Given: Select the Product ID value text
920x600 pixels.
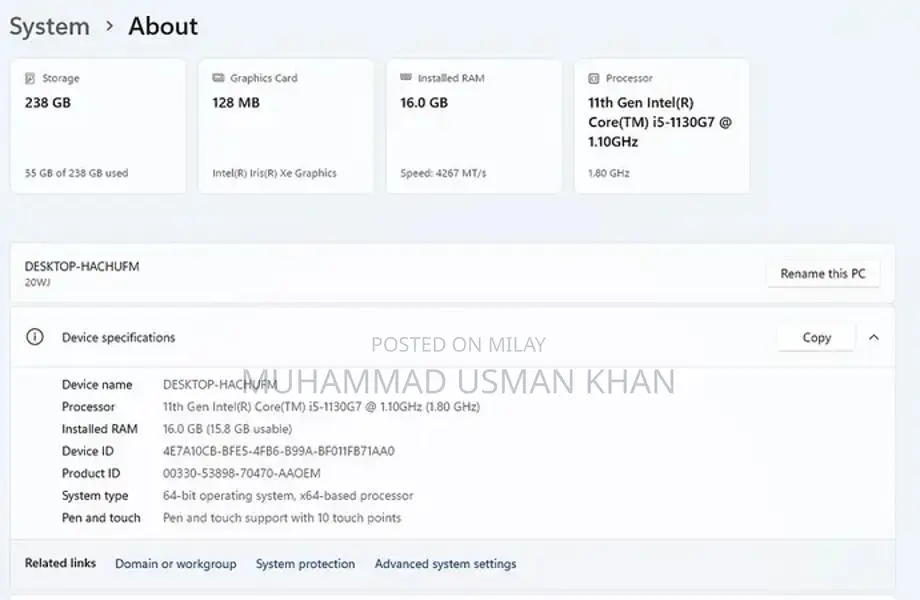Looking at the screenshot, I should coord(241,473).
